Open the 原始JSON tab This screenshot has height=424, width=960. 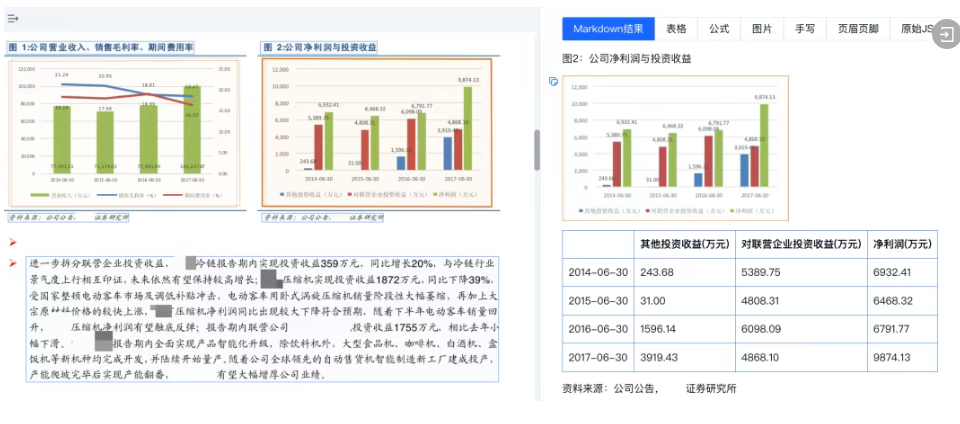tap(917, 29)
